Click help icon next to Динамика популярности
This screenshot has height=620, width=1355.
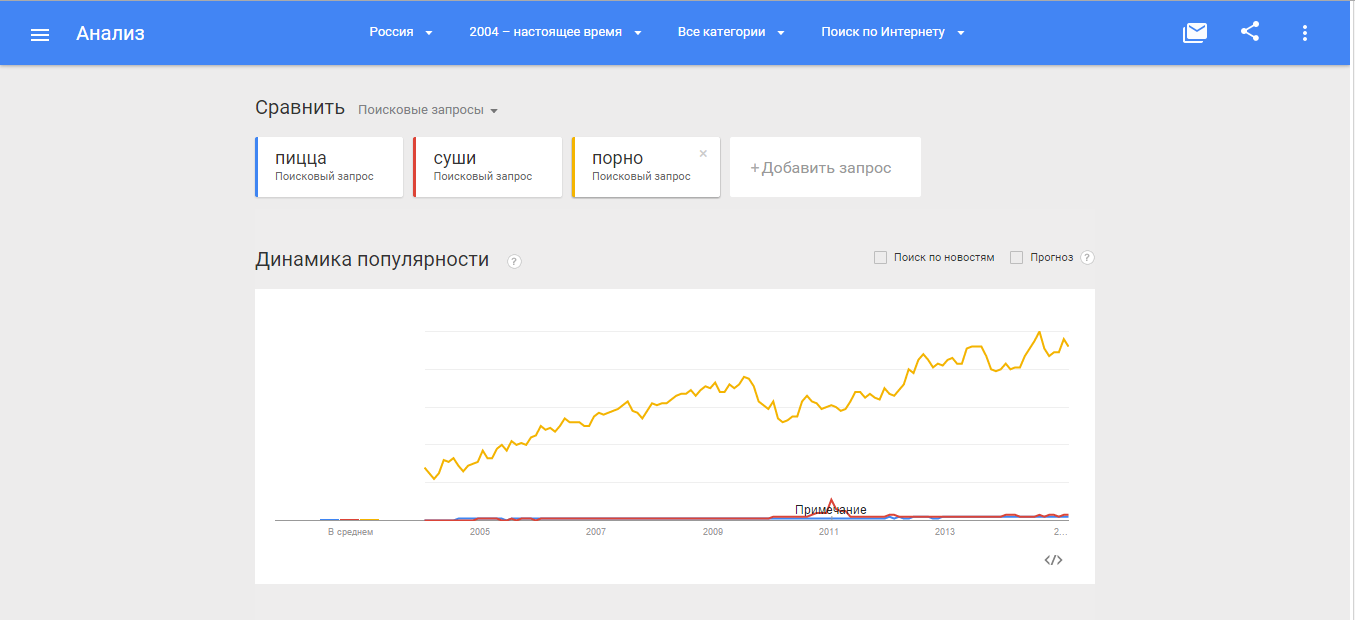[x=514, y=262]
